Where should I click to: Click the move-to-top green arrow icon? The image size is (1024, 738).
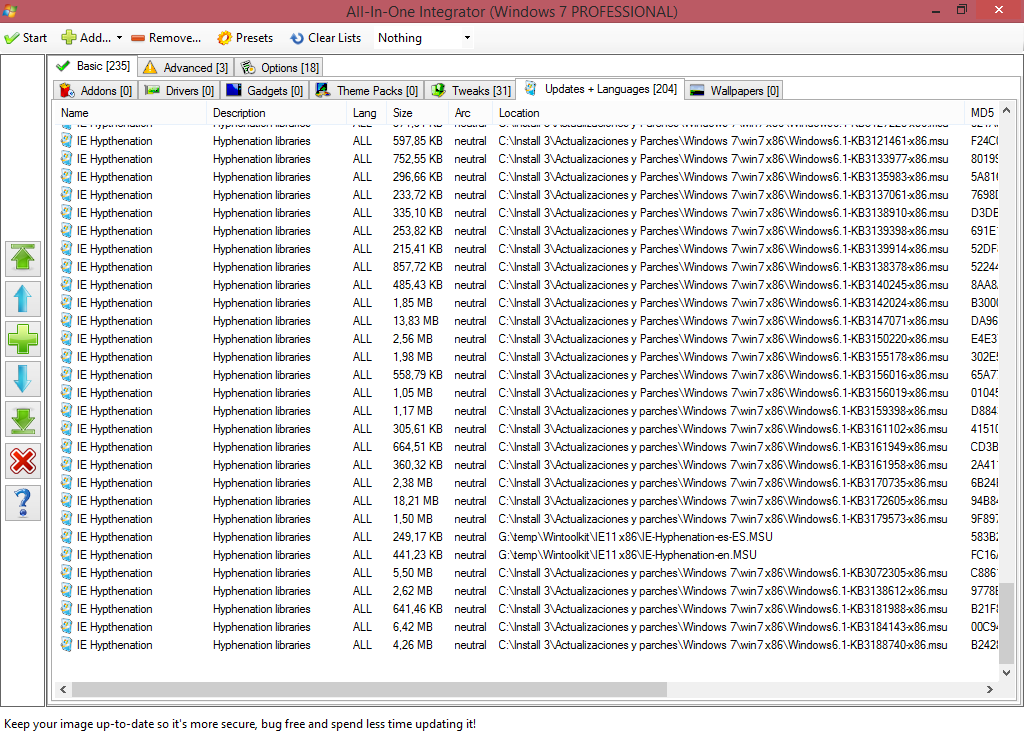point(23,258)
